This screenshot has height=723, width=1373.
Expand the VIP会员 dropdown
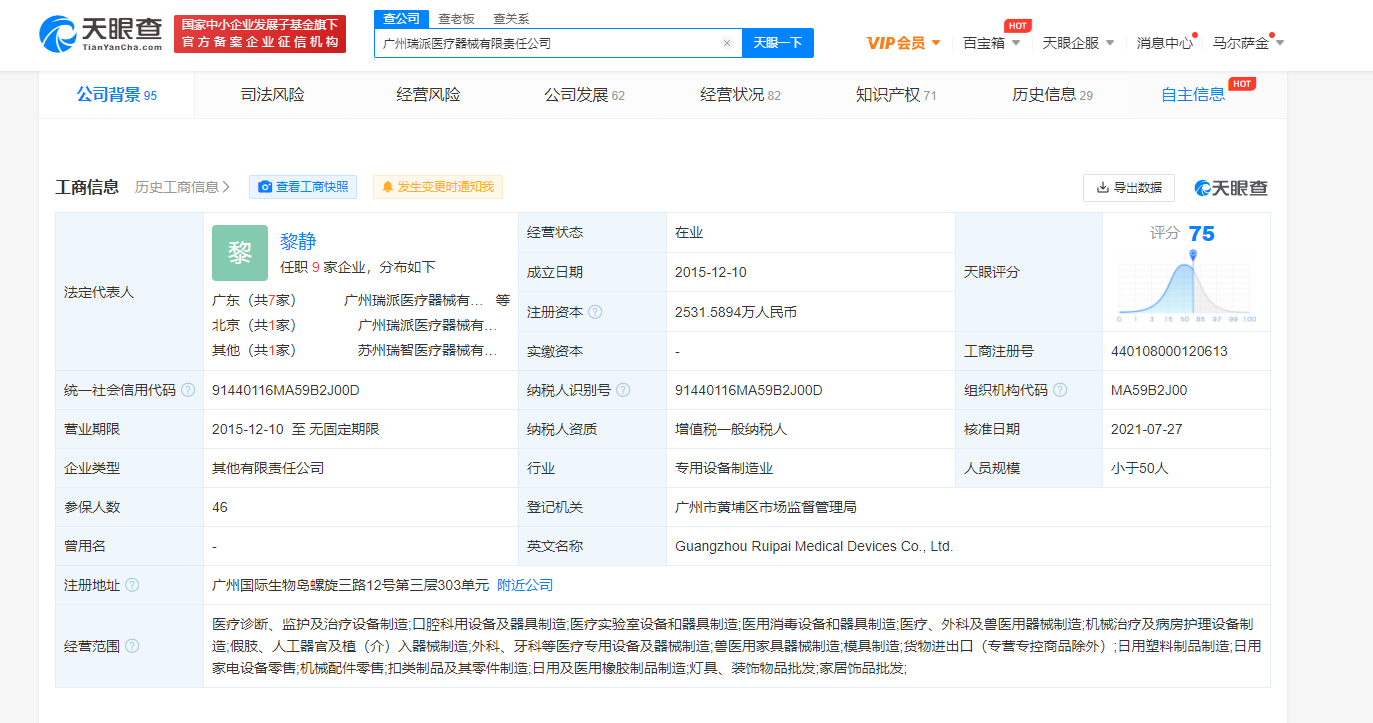(x=903, y=42)
